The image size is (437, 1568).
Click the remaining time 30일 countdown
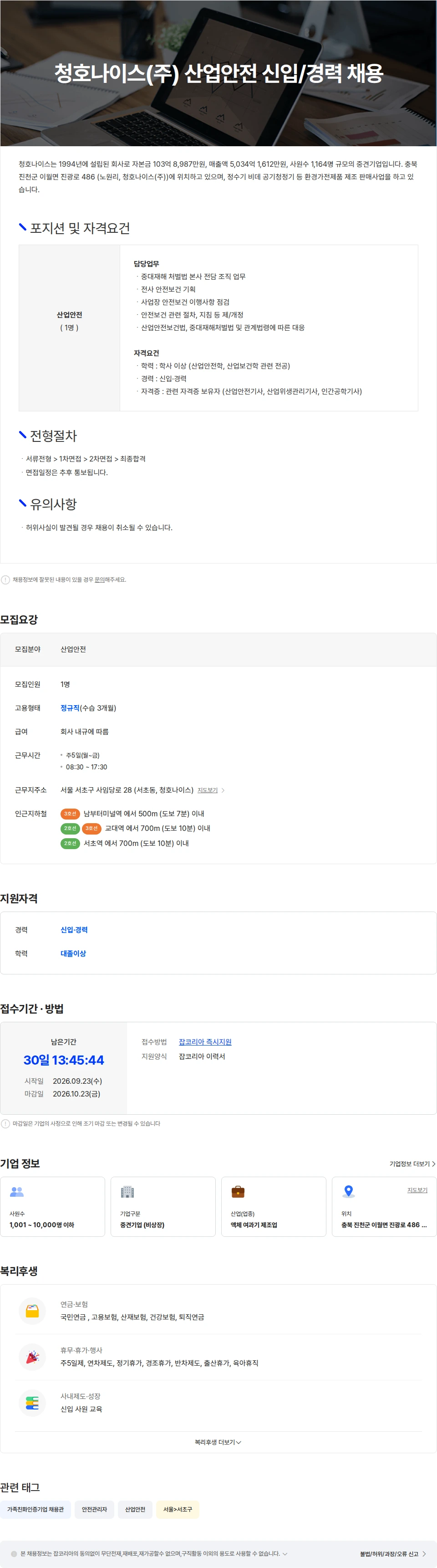click(x=64, y=1060)
